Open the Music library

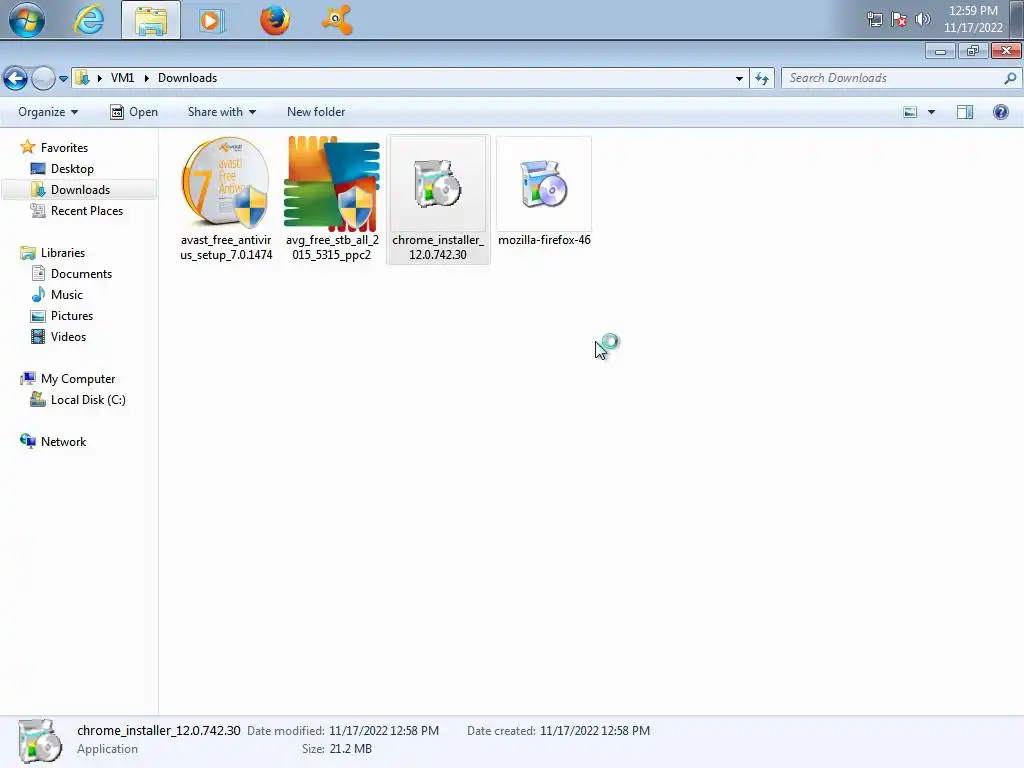[67, 295]
